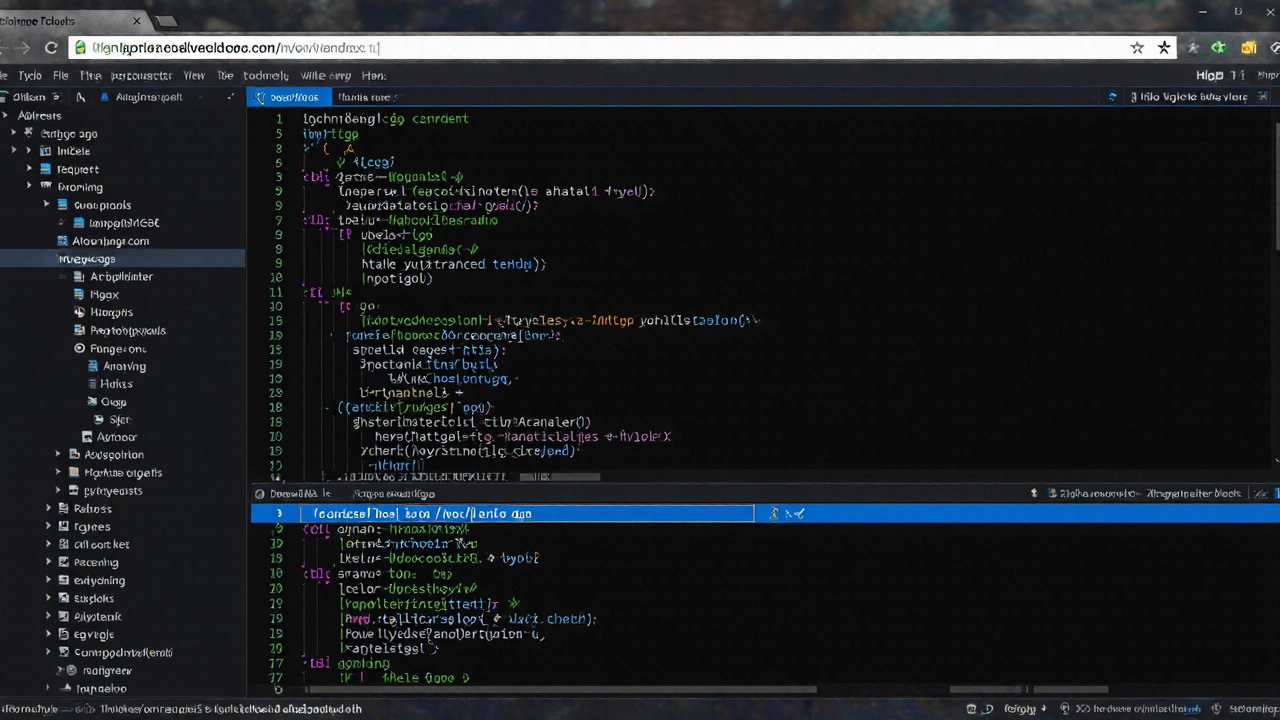The width and height of the screenshot is (1280, 720).
Task: Click the outlined bookmark star in address bar
Action: pyautogui.click(x=1137, y=47)
